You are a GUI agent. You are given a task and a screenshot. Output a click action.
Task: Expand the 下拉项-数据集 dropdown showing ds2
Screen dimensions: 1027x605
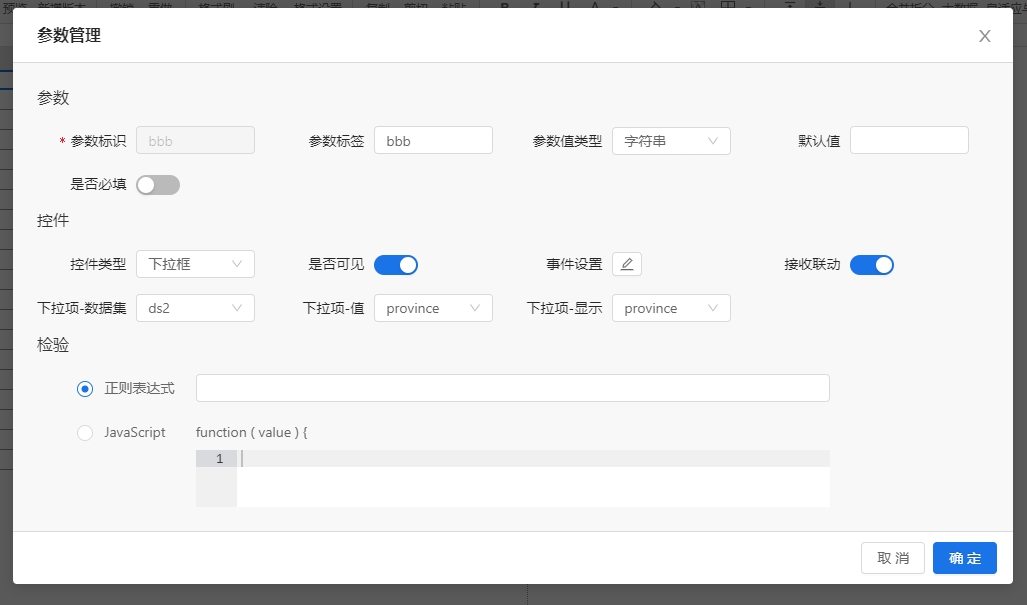coord(195,308)
